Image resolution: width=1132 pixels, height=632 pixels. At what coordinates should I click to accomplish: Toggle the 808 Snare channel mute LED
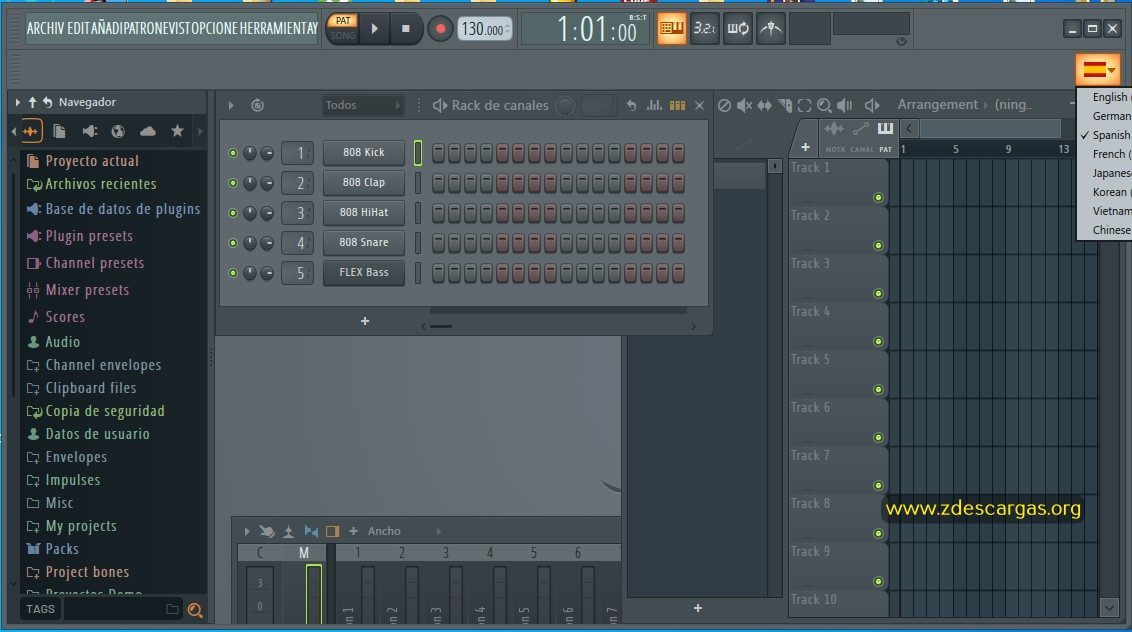(232, 243)
